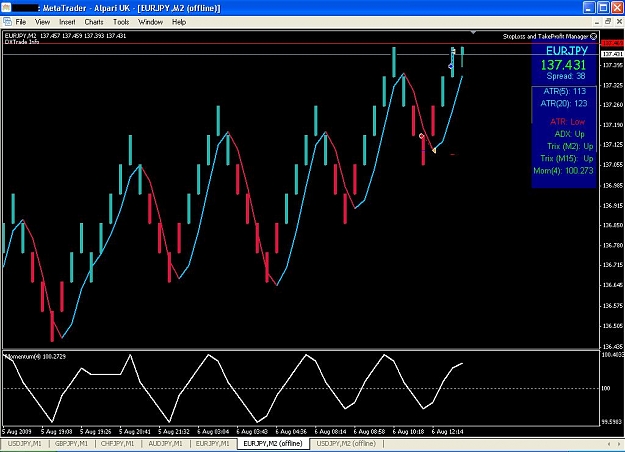Click the Trix (M2): Up status

click(570, 146)
